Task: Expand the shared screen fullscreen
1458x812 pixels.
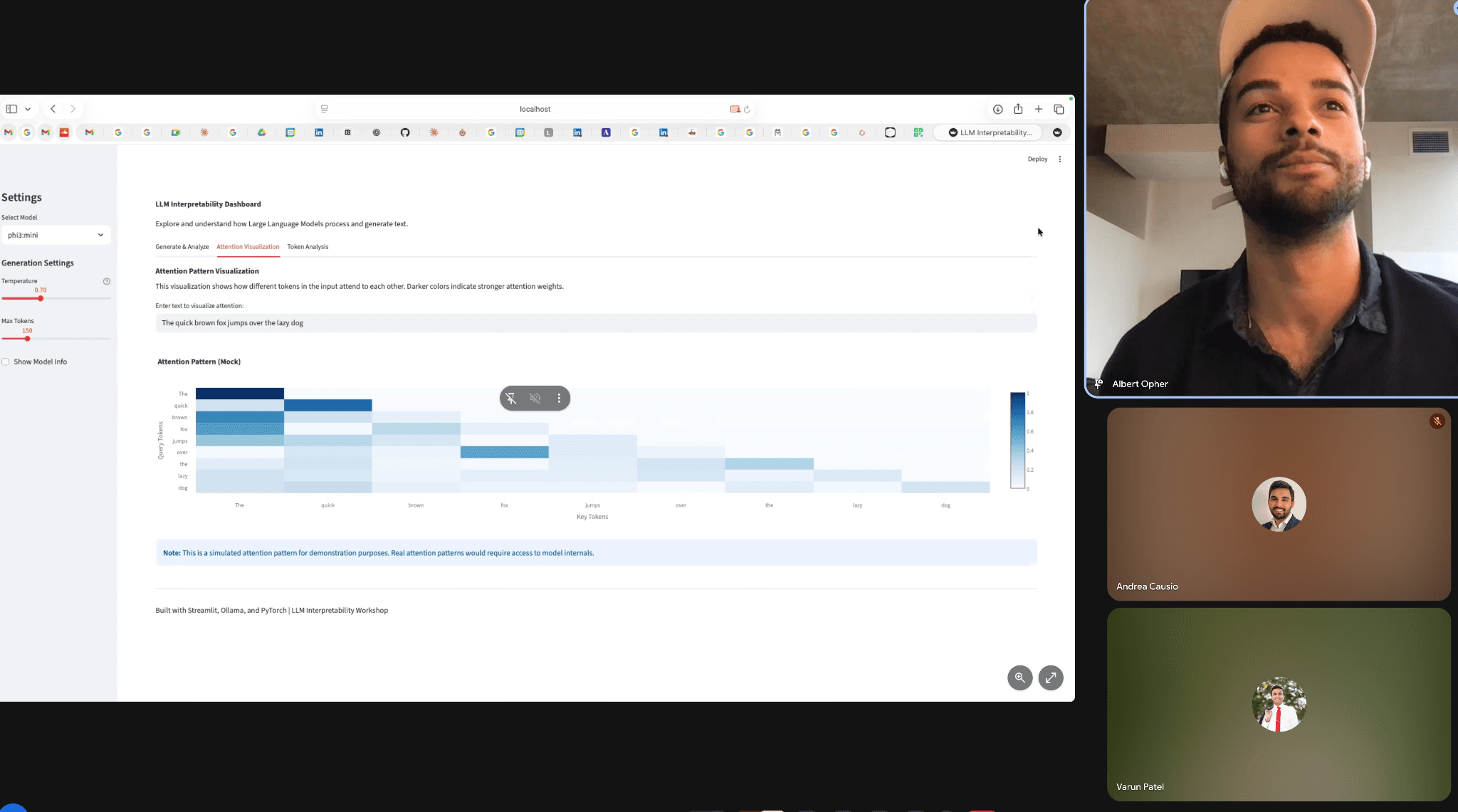Action: tap(1051, 677)
